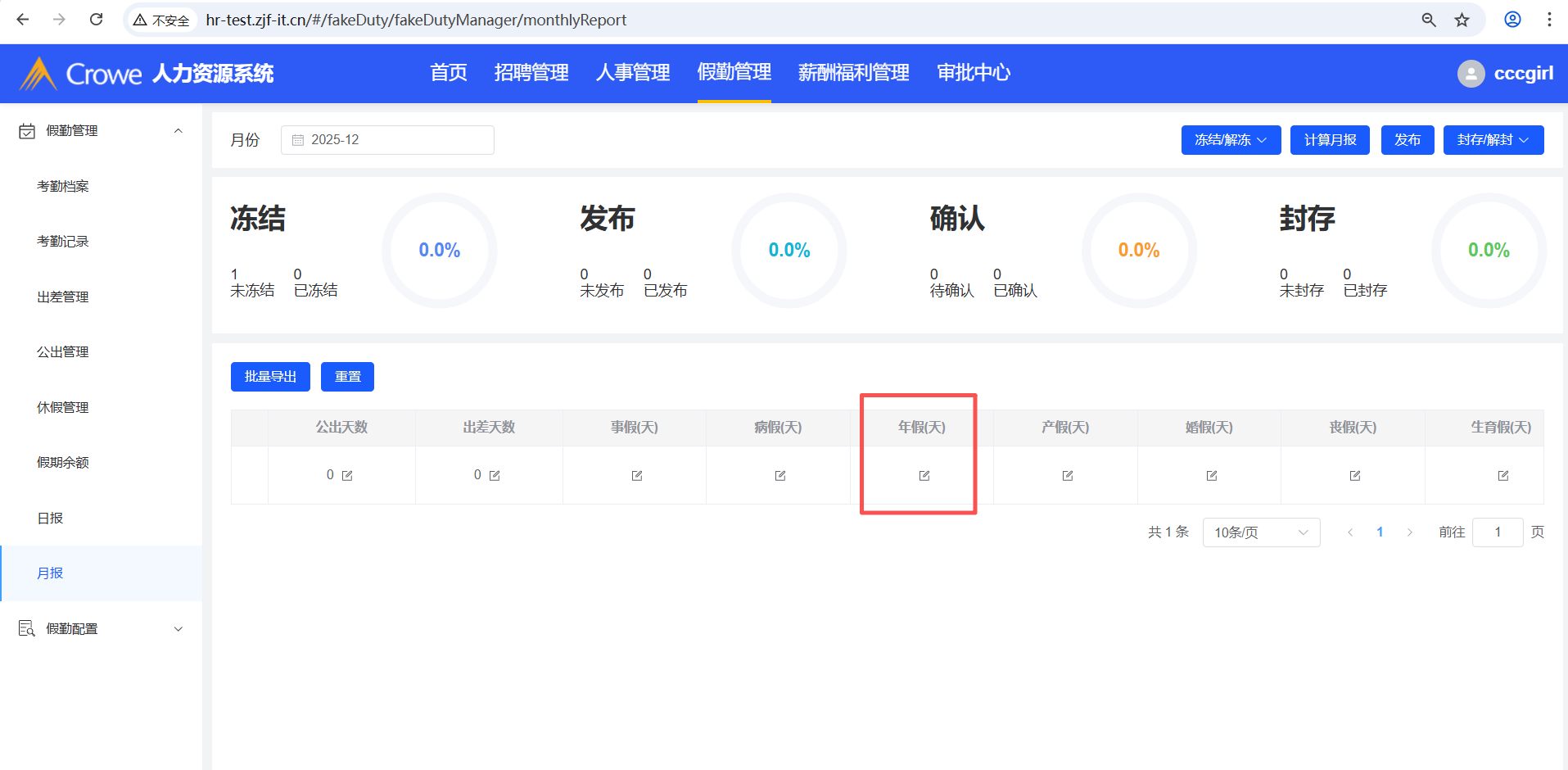Open the 审批中心 top navigation item
This screenshot has width=1568, height=770.
click(x=974, y=73)
